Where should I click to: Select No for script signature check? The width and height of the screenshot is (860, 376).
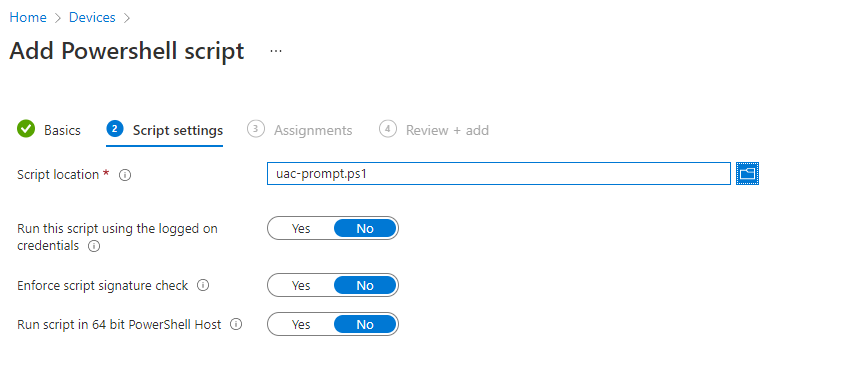click(365, 286)
